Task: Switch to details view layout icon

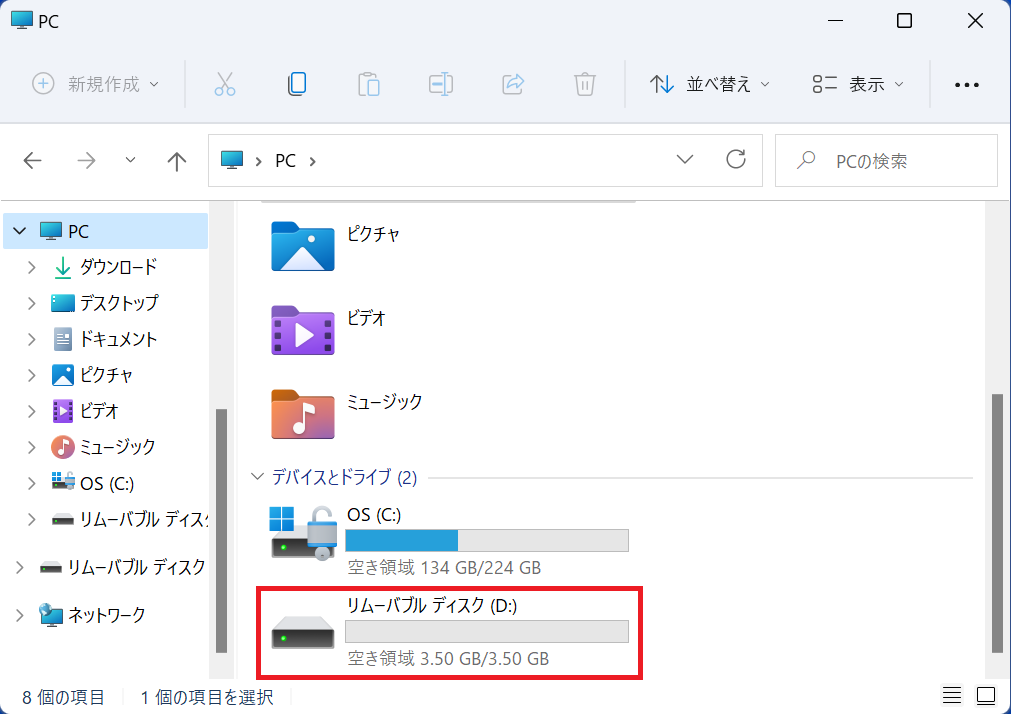Action: click(x=951, y=696)
